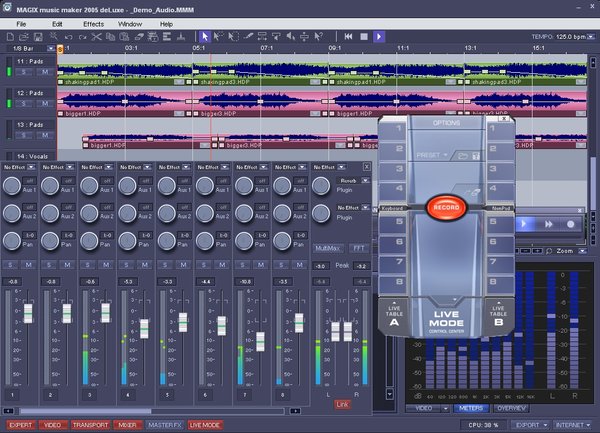Toggle the MASTER FX button

165,425
